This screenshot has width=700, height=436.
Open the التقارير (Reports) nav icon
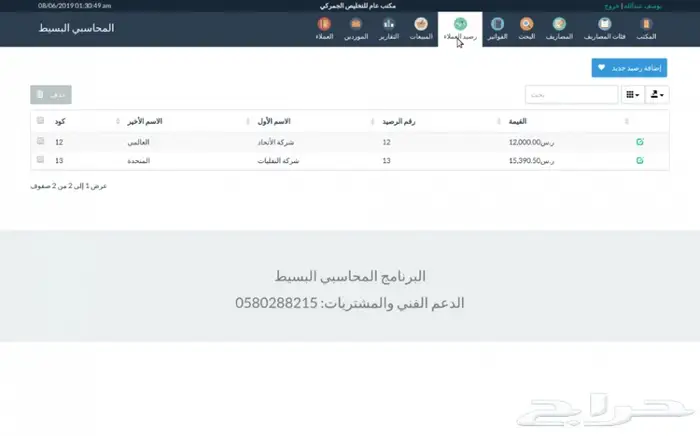pyautogui.click(x=389, y=29)
